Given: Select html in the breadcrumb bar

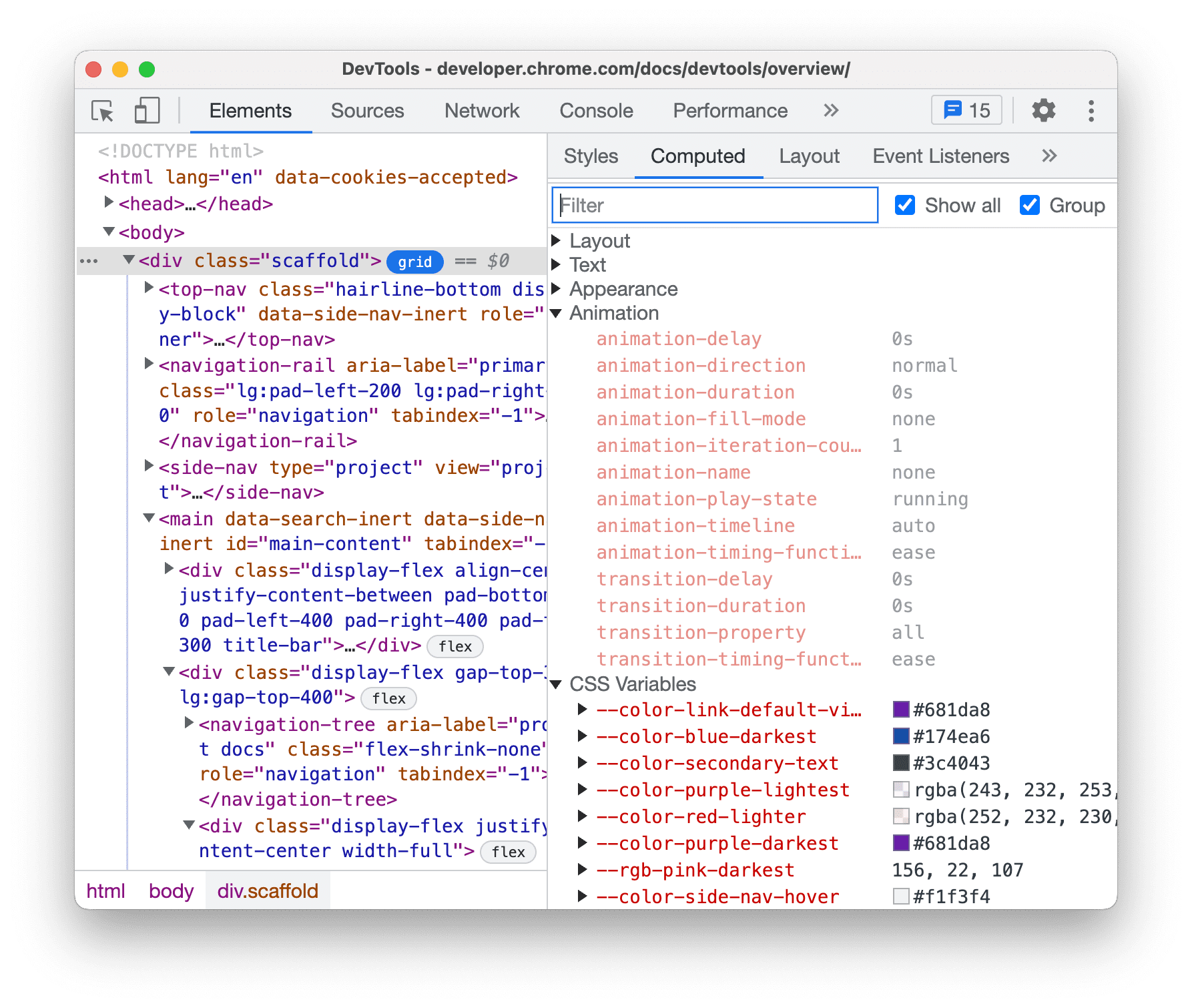Looking at the screenshot, I should tap(105, 891).
